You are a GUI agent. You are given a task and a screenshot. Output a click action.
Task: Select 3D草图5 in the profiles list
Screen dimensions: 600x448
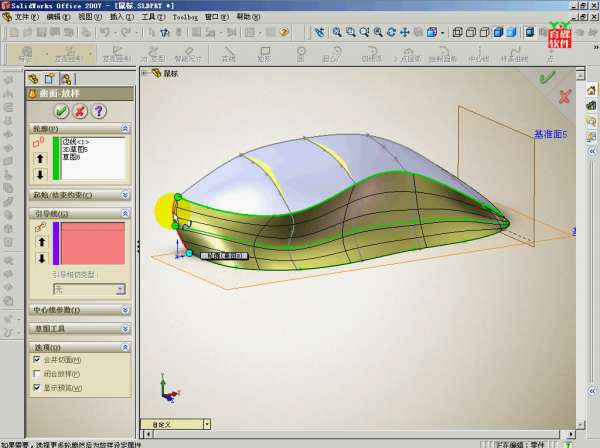pyautogui.click(x=77, y=150)
